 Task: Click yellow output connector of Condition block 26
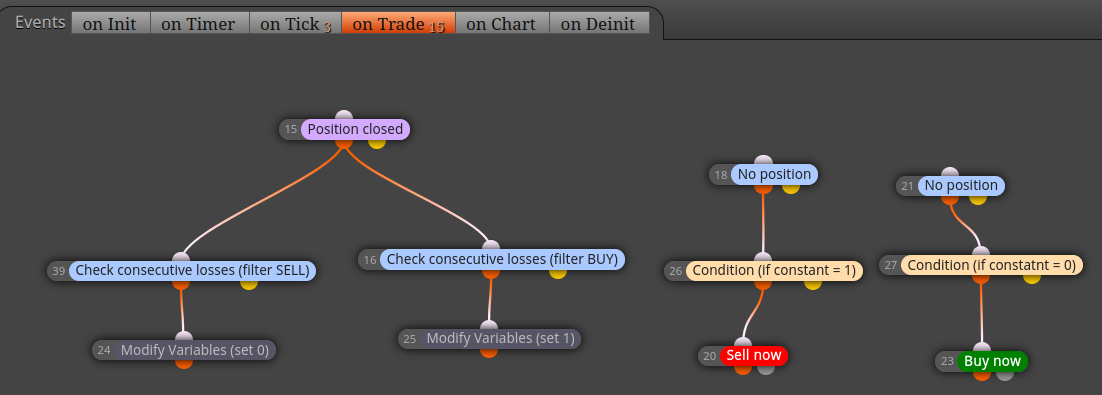(x=812, y=285)
